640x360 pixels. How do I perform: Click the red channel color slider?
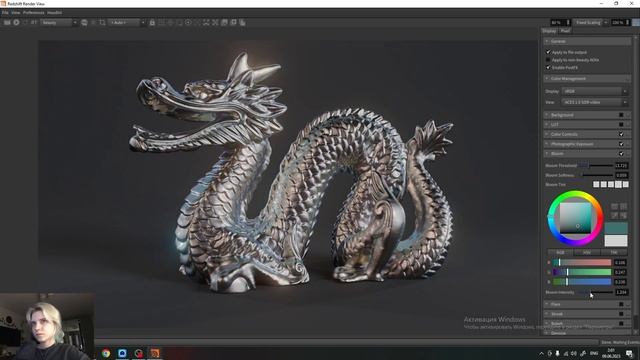pos(582,262)
